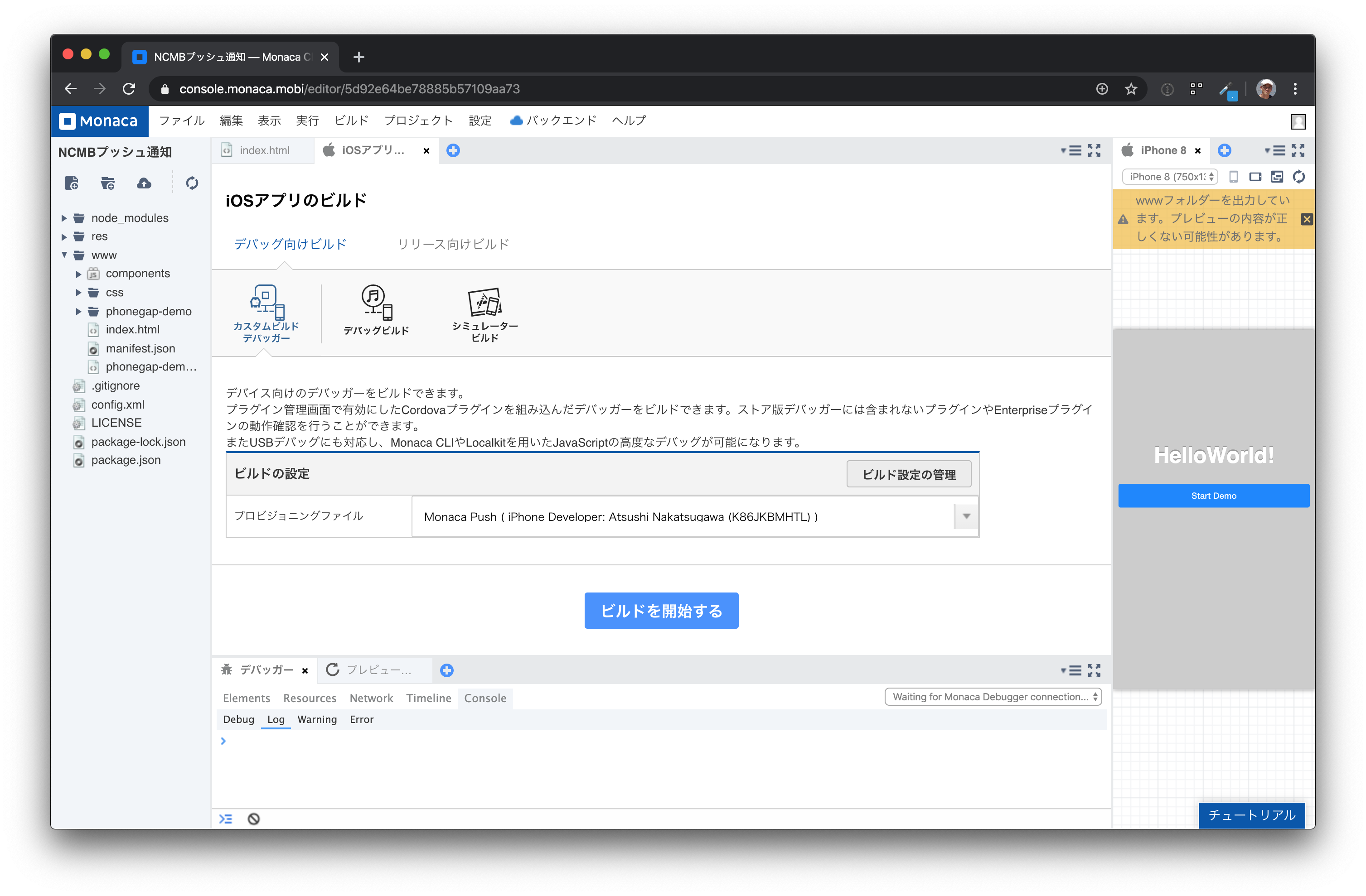Bookmark this page with star icon
Viewport: 1366px width, 896px height.
1131,89
